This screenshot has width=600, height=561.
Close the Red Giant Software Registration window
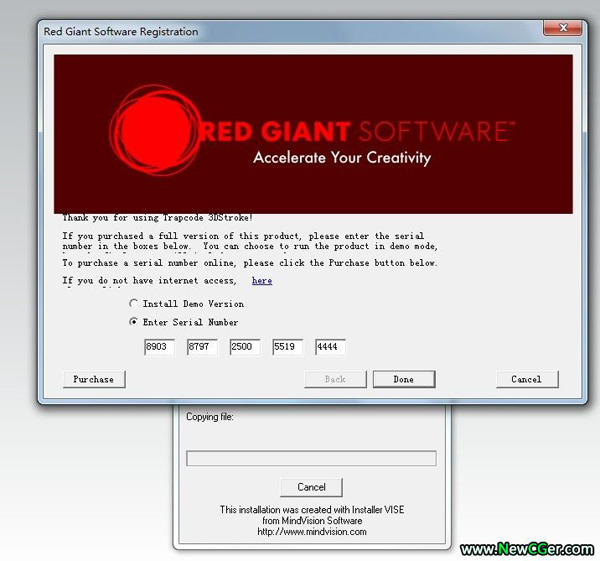[x=563, y=28]
